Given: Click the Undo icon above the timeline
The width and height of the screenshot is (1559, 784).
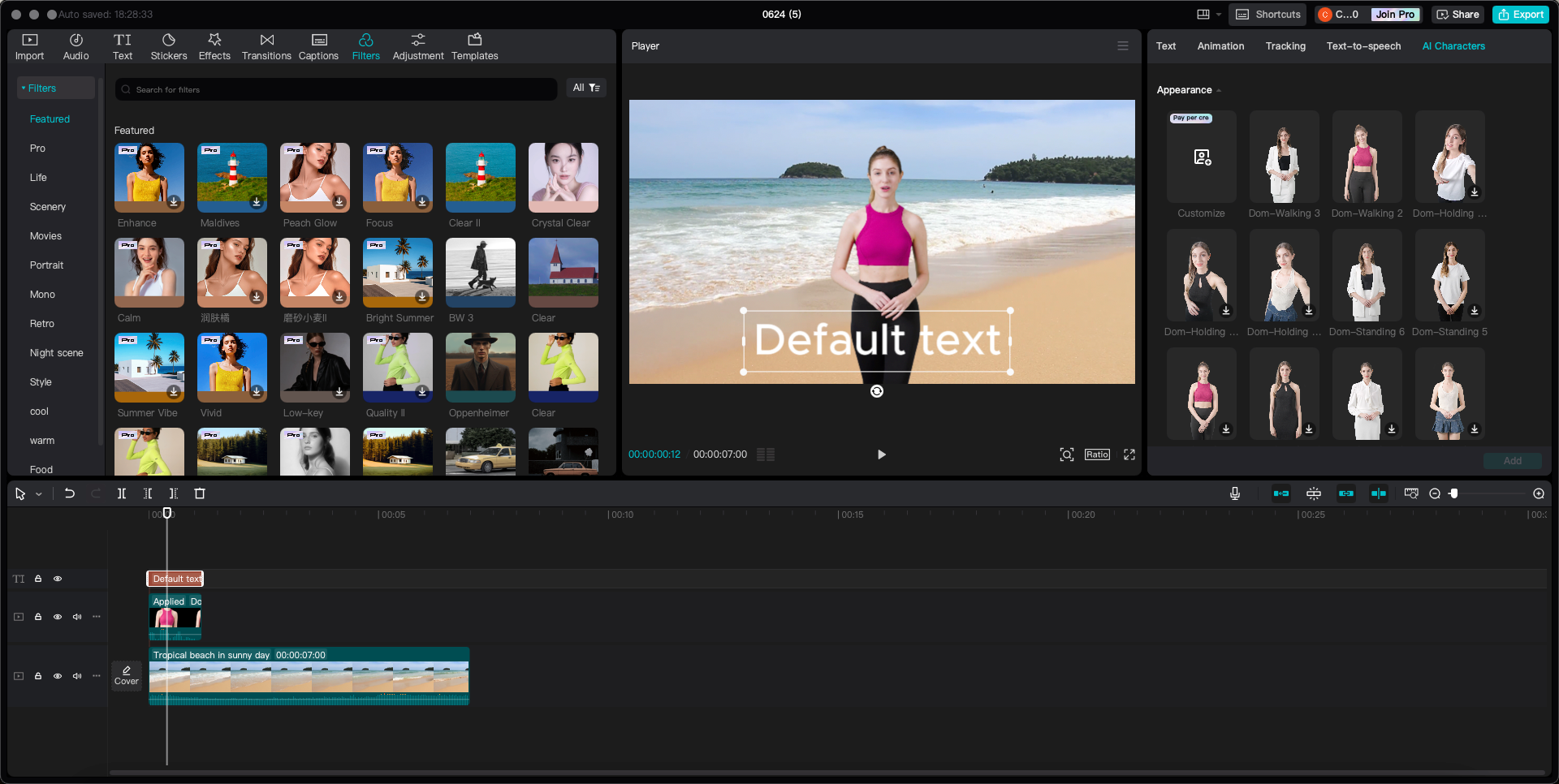Looking at the screenshot, I should click(70, 493).
